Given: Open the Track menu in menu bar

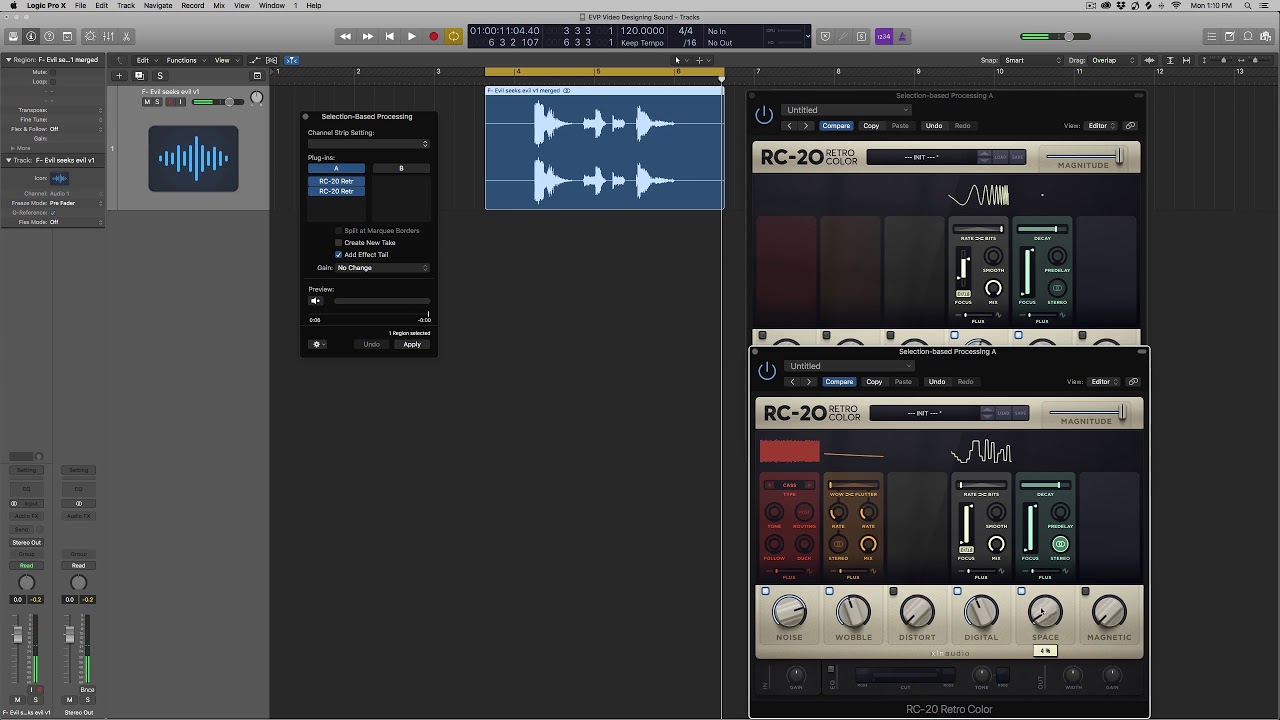Looking at the screenshot, I should point(126,6).
